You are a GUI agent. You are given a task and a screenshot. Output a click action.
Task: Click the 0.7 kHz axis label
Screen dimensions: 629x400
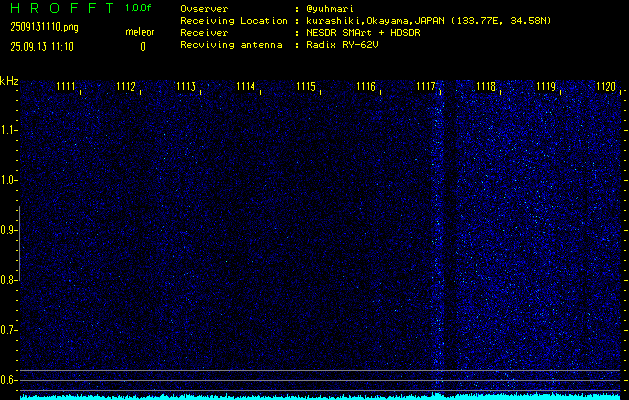(8, 330)
